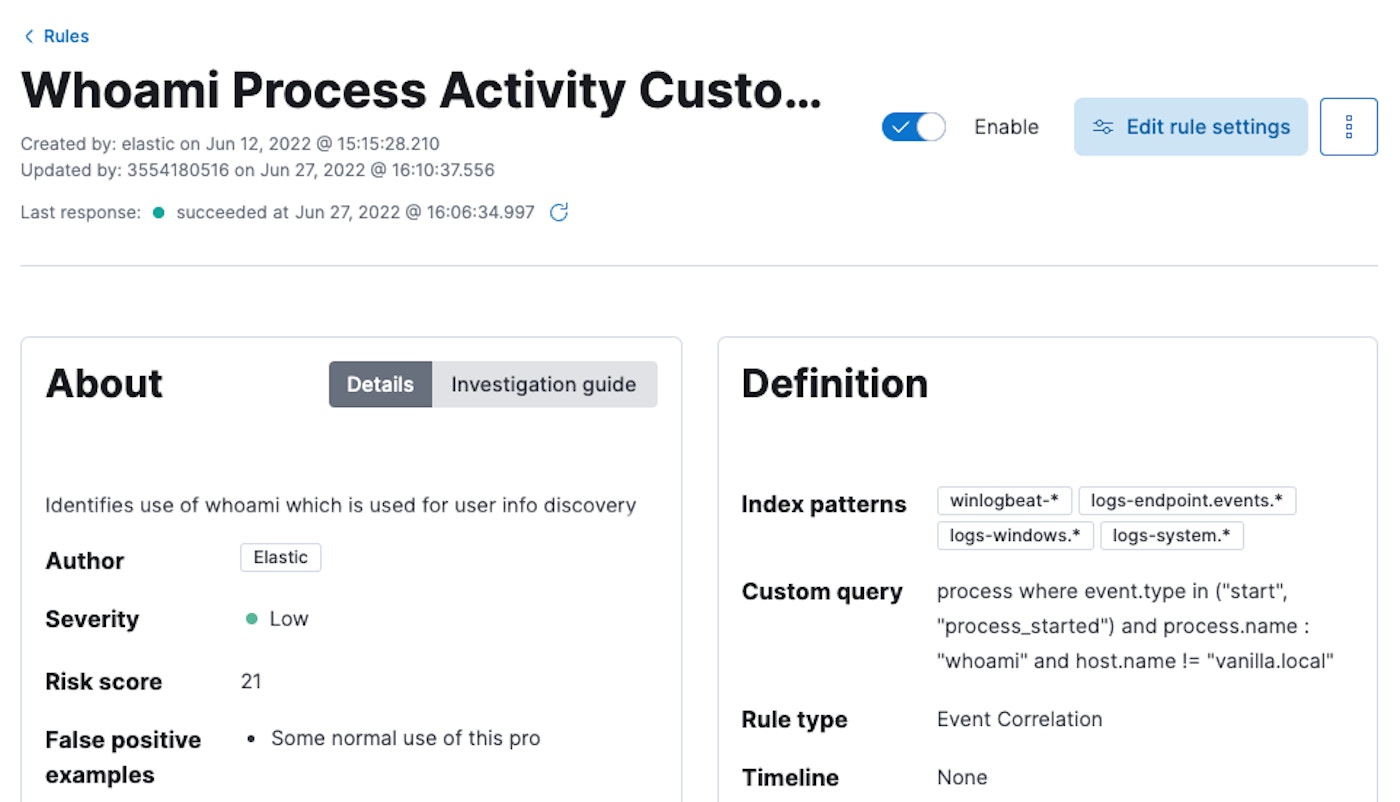This screenshot has height=802, width=1400.
Task: Open the vertical three-dot more actions menu
Action: [x=1348, y=127]
